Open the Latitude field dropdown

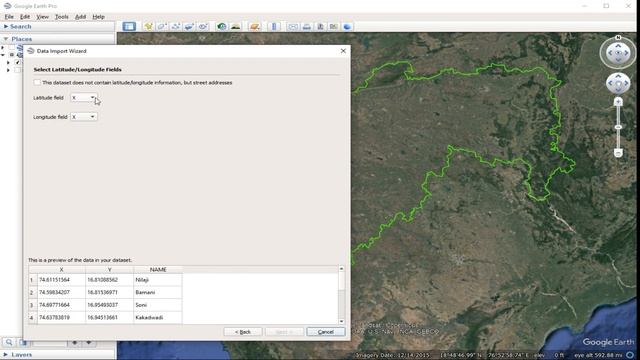[84, 98]
